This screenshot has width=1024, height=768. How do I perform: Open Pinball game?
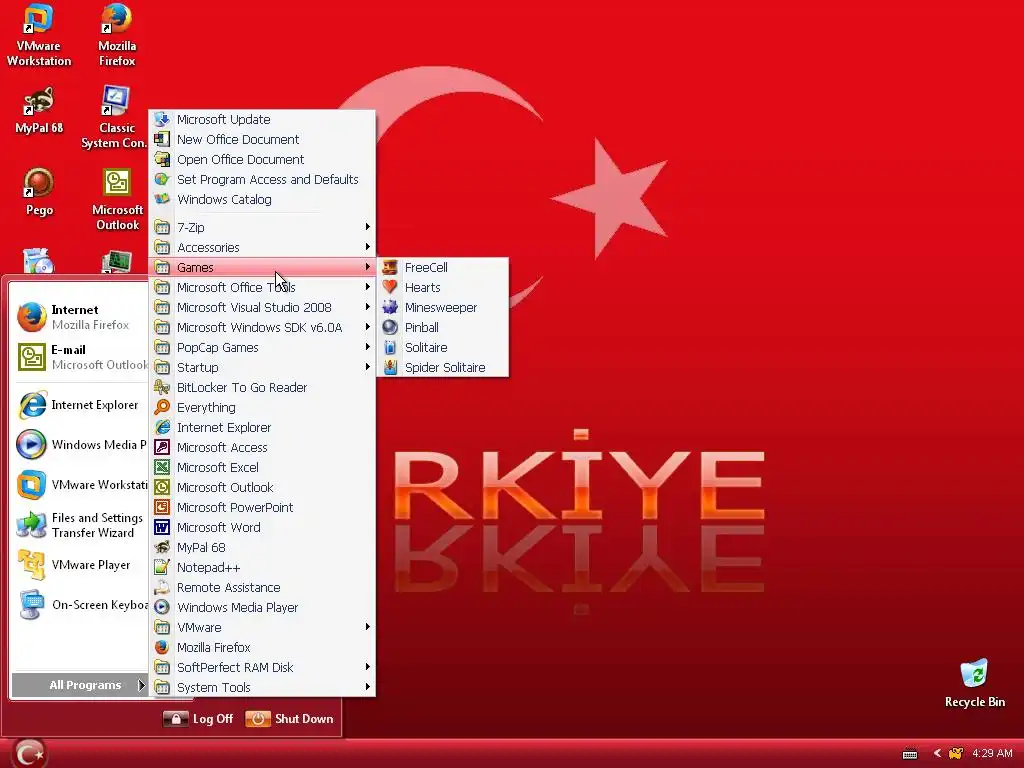click(442, 327)
